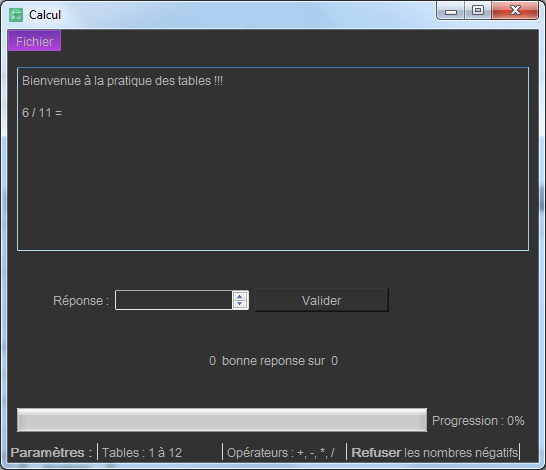The width and height of the screenshot is (546, 470).
Task: Click inside the Réponse input field
Action: pos(174,300)
